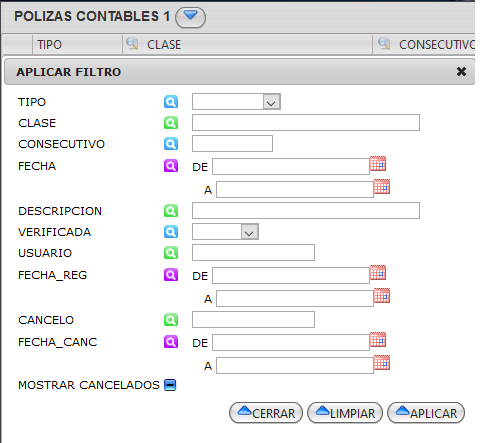Focus the DESCRIPCION text field
The width and height of the screenshot is (485, 443).
306,211
